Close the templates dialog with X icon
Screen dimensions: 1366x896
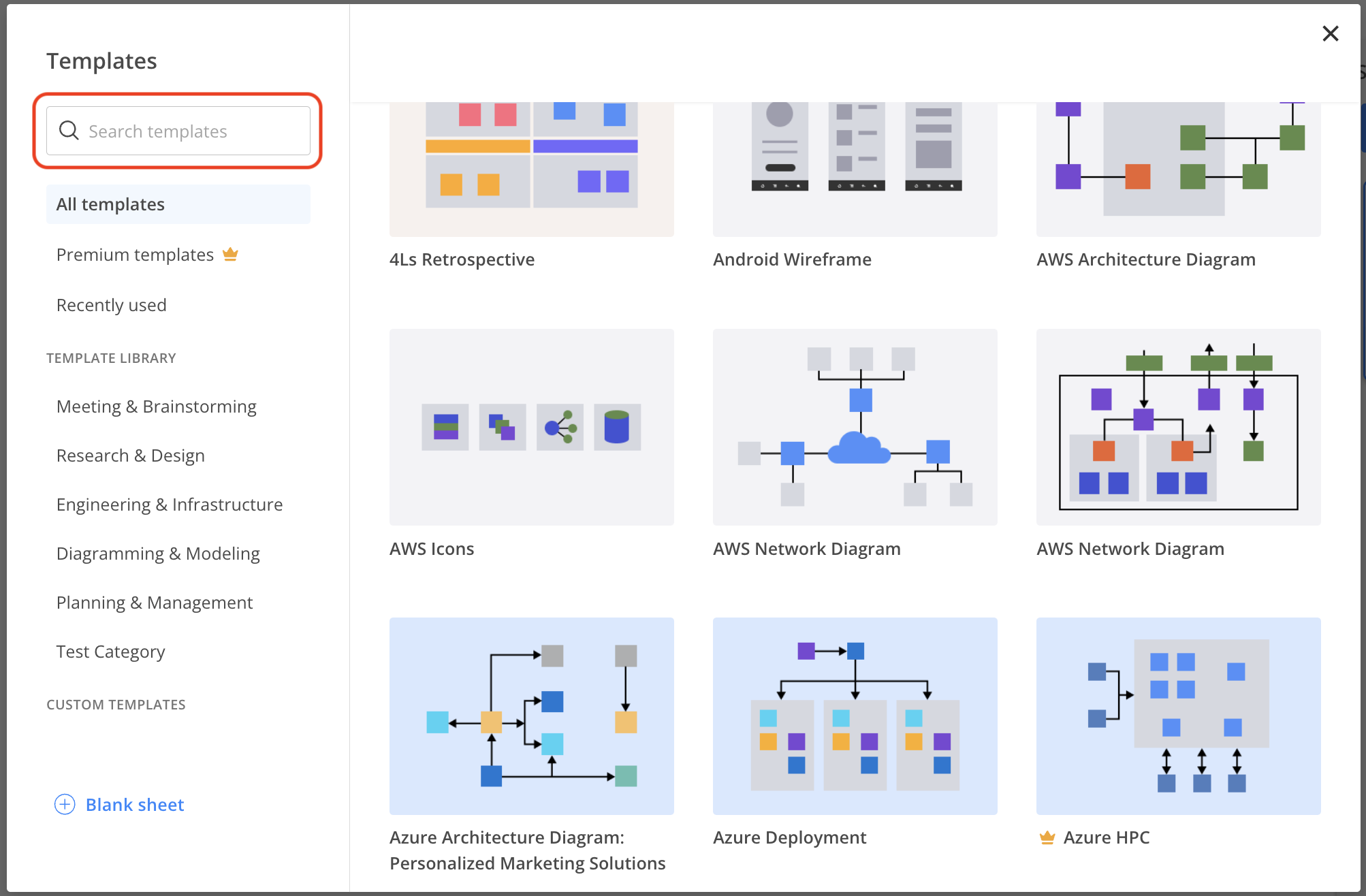[x=1330, y=33]
